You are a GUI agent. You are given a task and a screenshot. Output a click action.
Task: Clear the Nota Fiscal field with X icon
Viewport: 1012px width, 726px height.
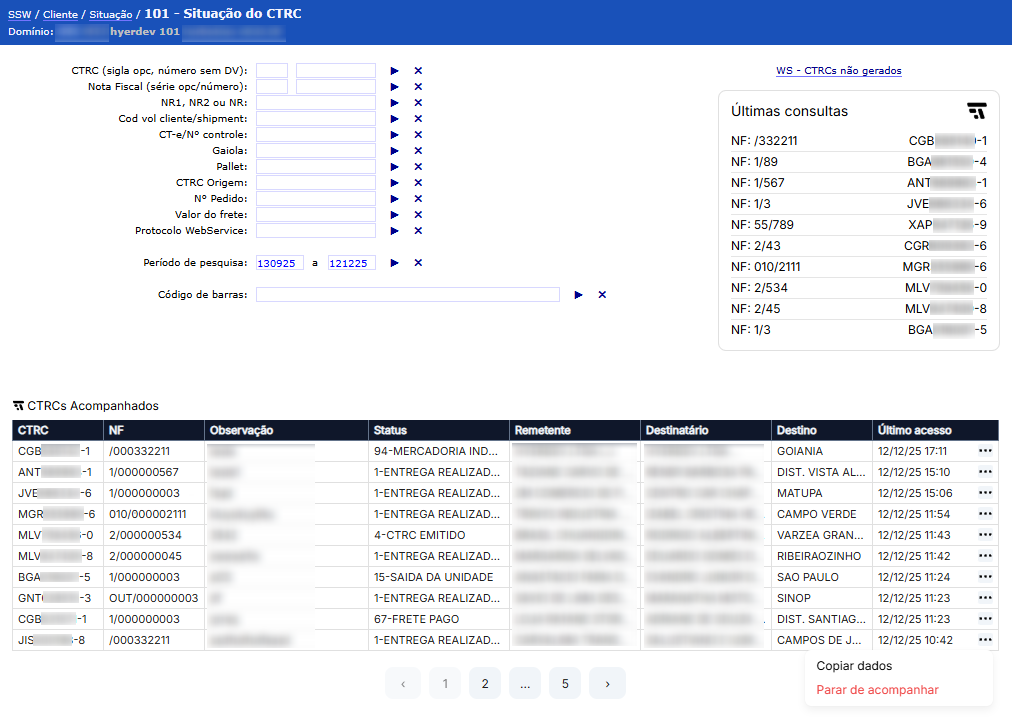point(418,87)
